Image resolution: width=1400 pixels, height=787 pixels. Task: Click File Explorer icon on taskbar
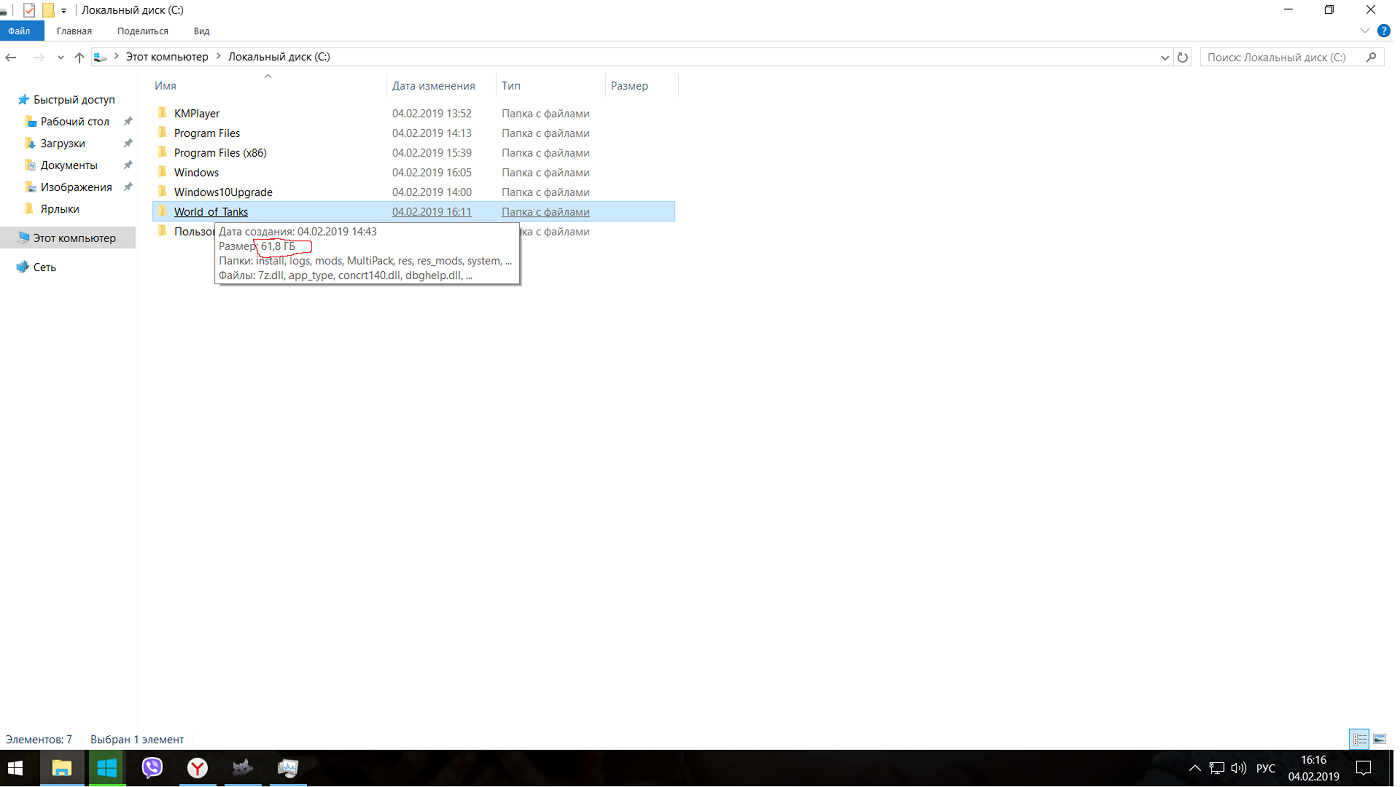coord(61,768)
